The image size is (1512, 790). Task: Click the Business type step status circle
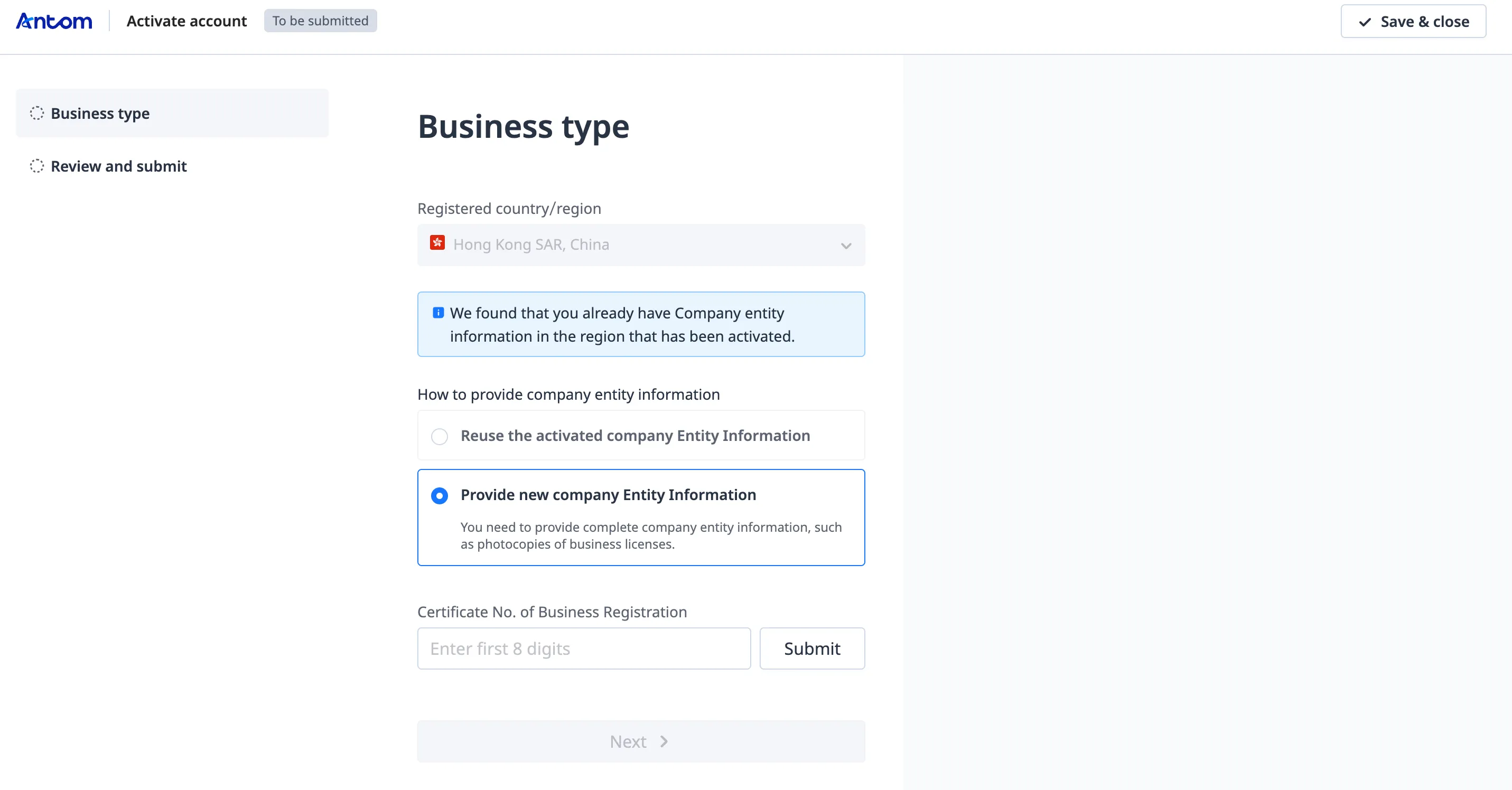[x=37, y=113]
